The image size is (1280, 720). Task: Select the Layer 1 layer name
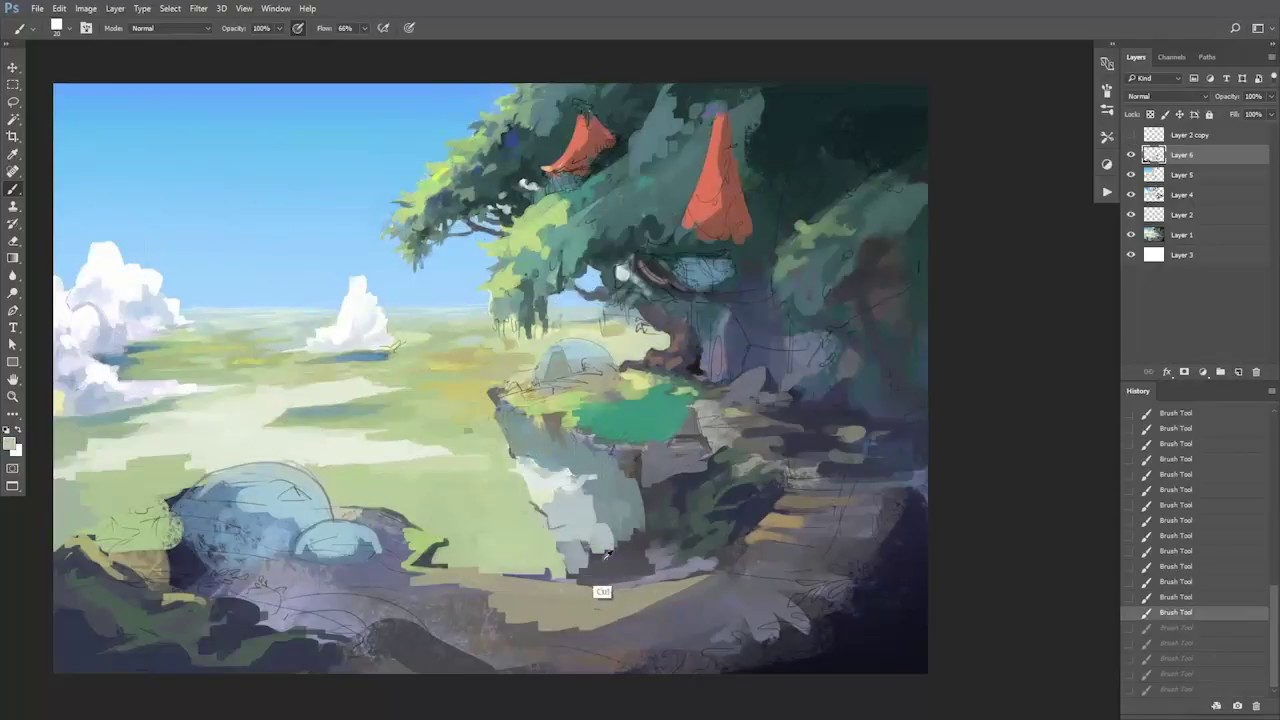pyautogui.click(x=1182, y=235)
